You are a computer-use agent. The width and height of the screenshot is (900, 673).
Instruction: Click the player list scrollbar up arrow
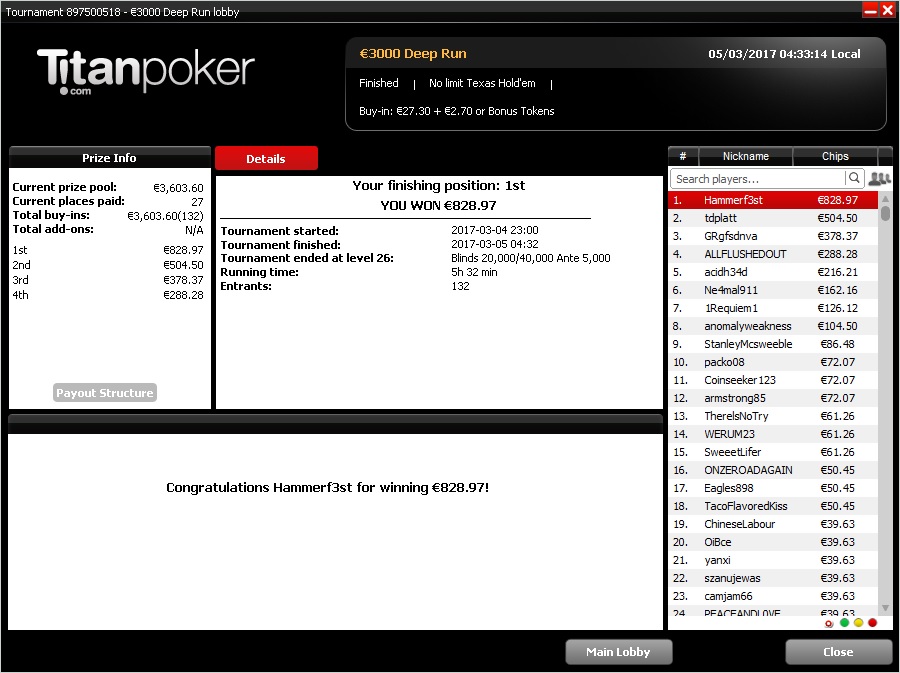pyautogui.click(x=885, y=199)
